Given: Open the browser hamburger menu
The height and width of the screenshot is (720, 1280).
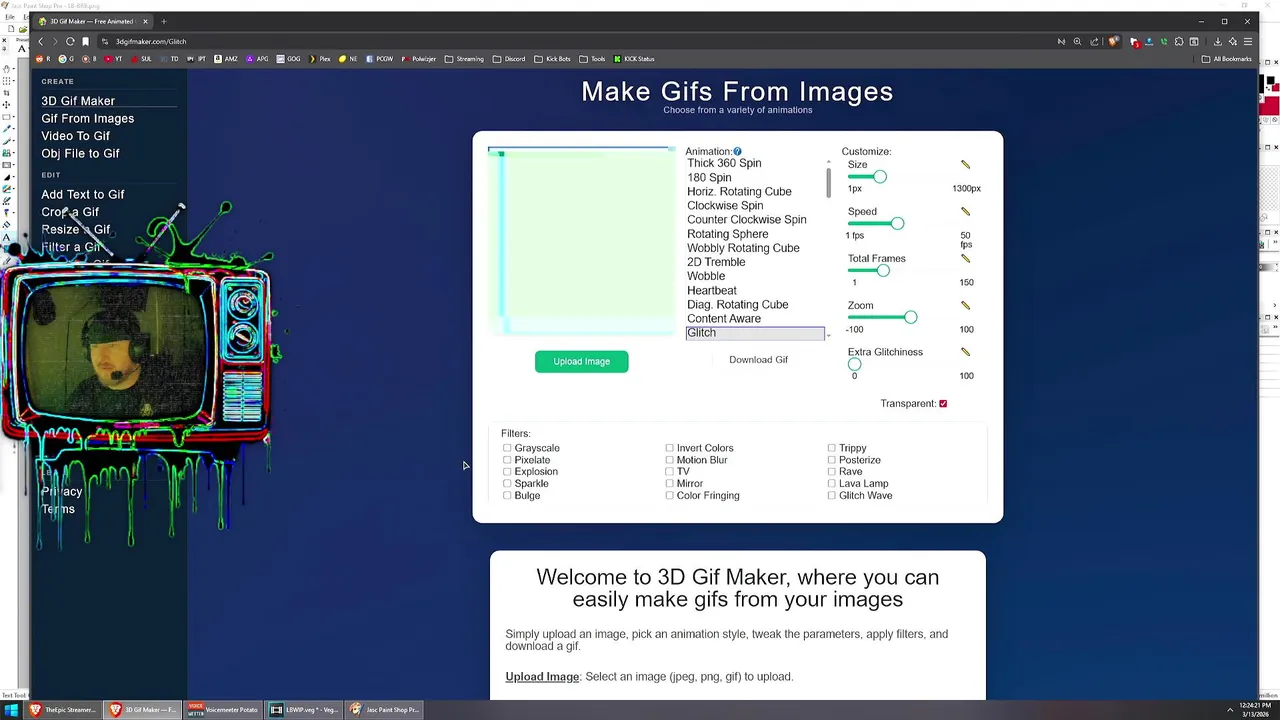Looking at the screenshot, I should tap(1247, 41).
